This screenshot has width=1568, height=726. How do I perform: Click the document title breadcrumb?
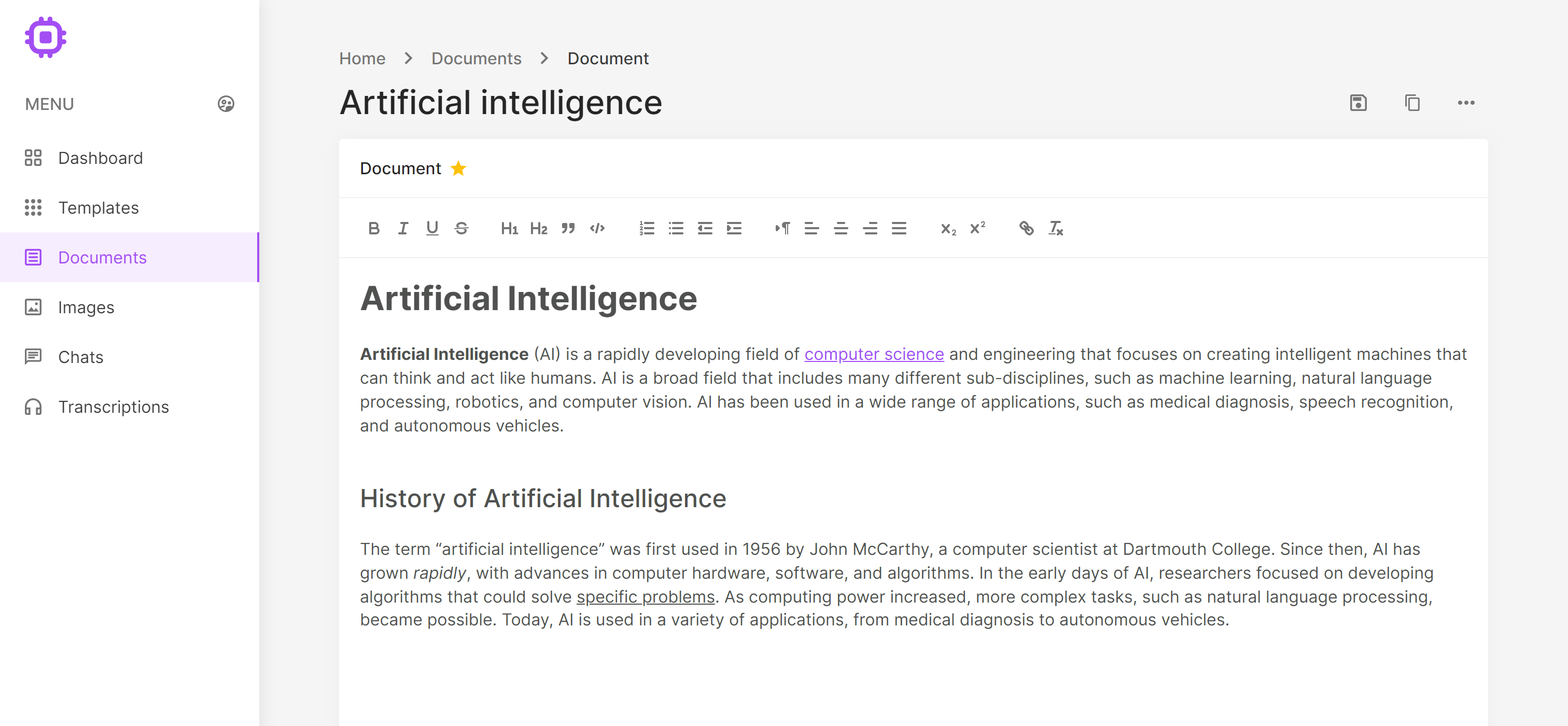[609, 58]
